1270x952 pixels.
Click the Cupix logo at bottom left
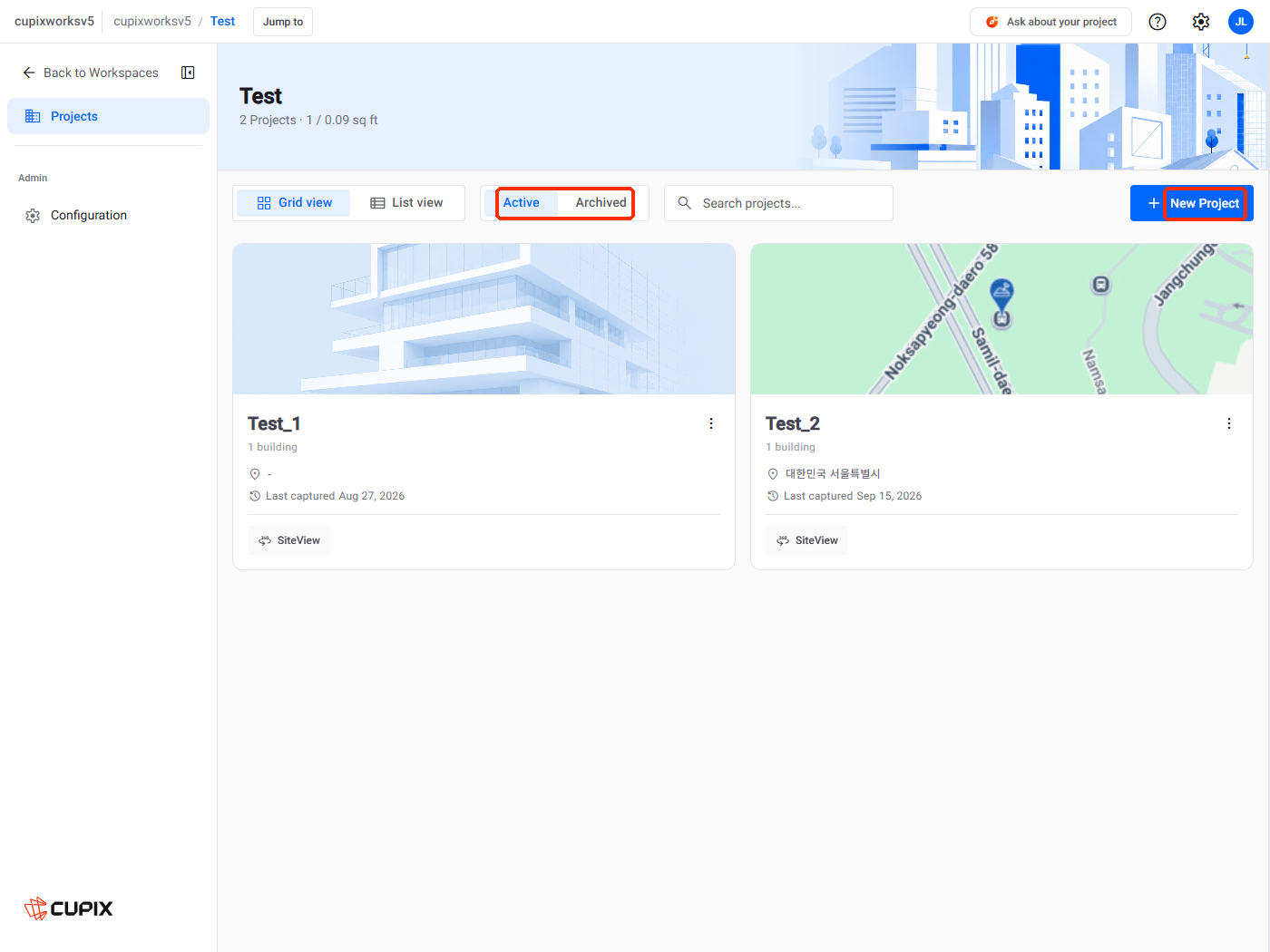69,908
